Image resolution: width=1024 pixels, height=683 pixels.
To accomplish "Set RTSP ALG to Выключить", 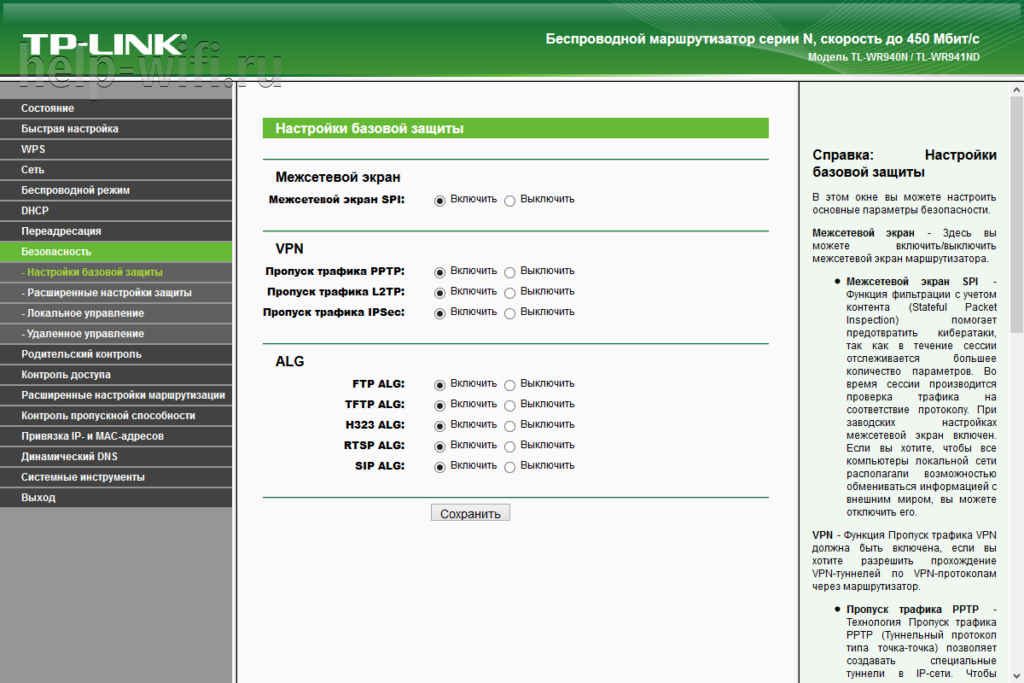I will [510, 446].
